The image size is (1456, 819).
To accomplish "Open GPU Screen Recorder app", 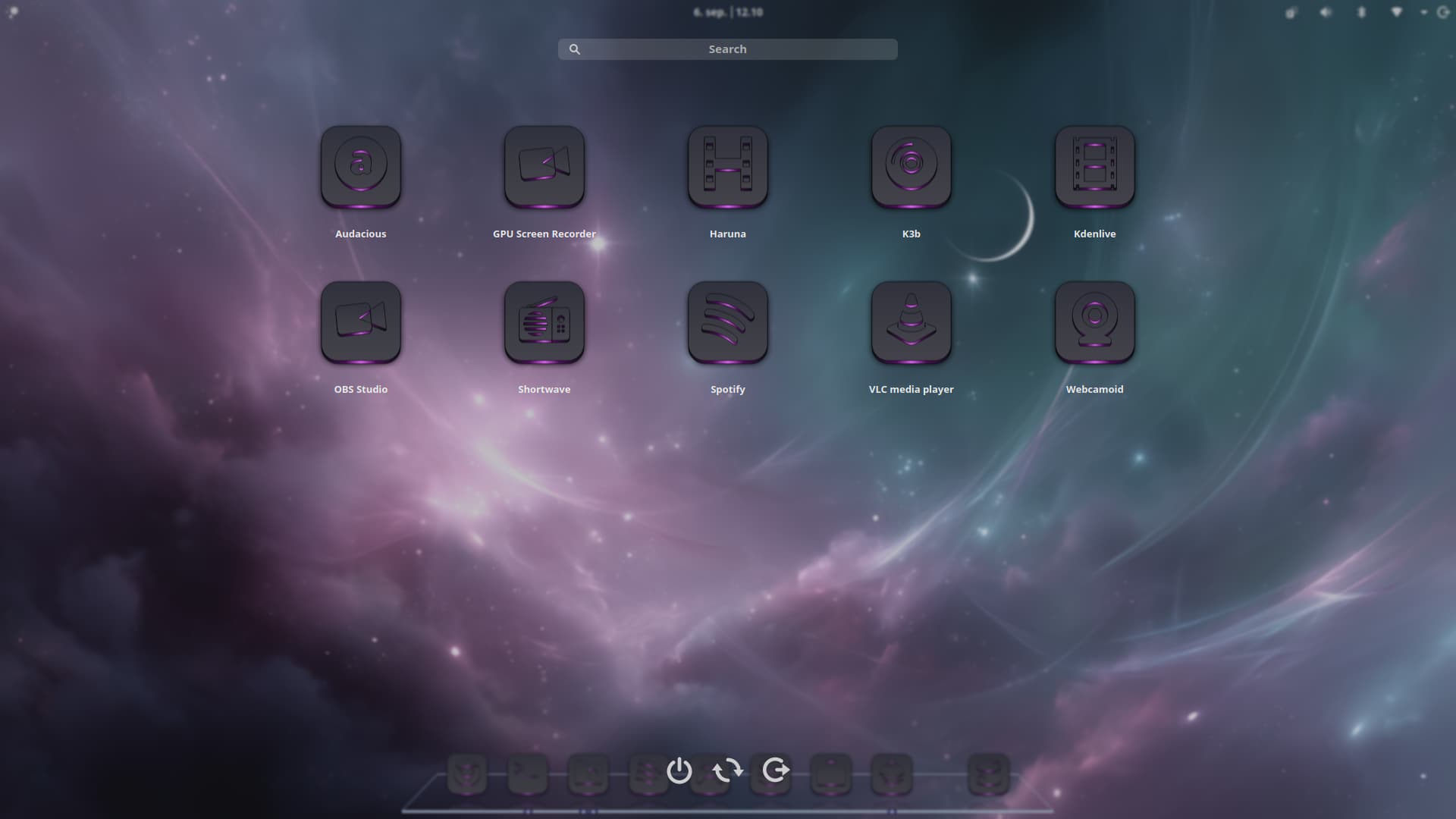I will 544,167.
